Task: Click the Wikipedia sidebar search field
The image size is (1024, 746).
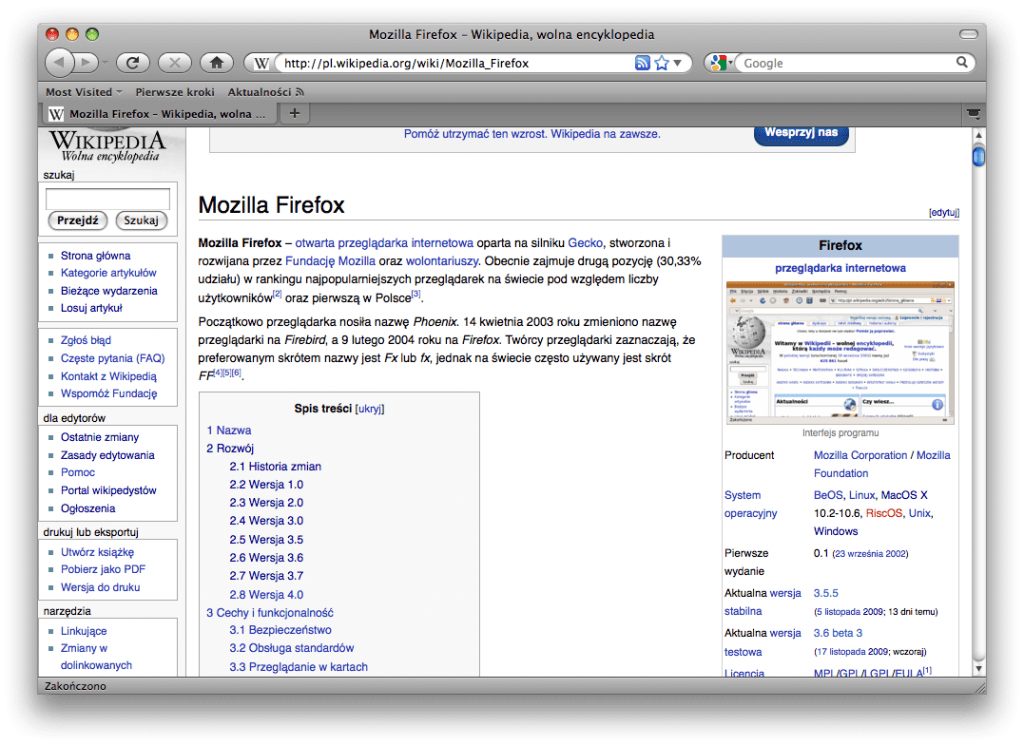Action: pos(108,198)
